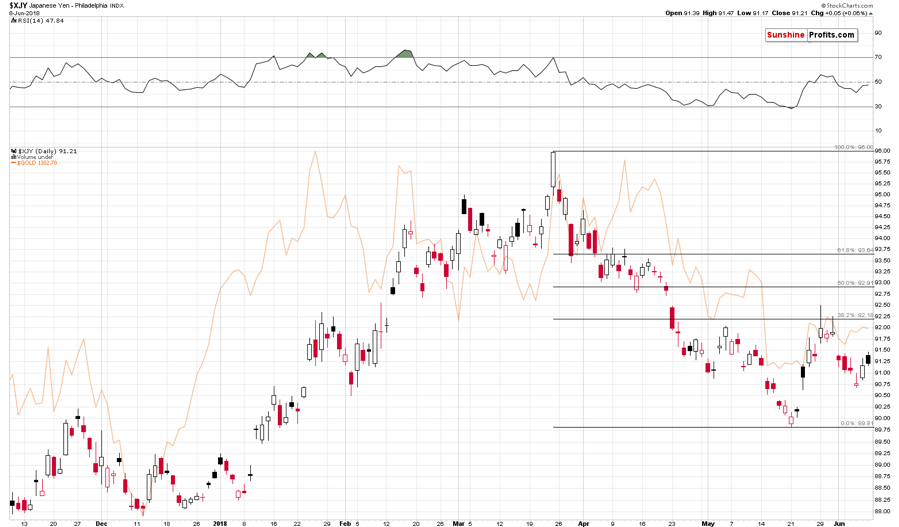Viewport: 899px width, 527px height.
Task: Click the 100.0%: 96.00 Fibonacci label
Action: pos(854,147)
